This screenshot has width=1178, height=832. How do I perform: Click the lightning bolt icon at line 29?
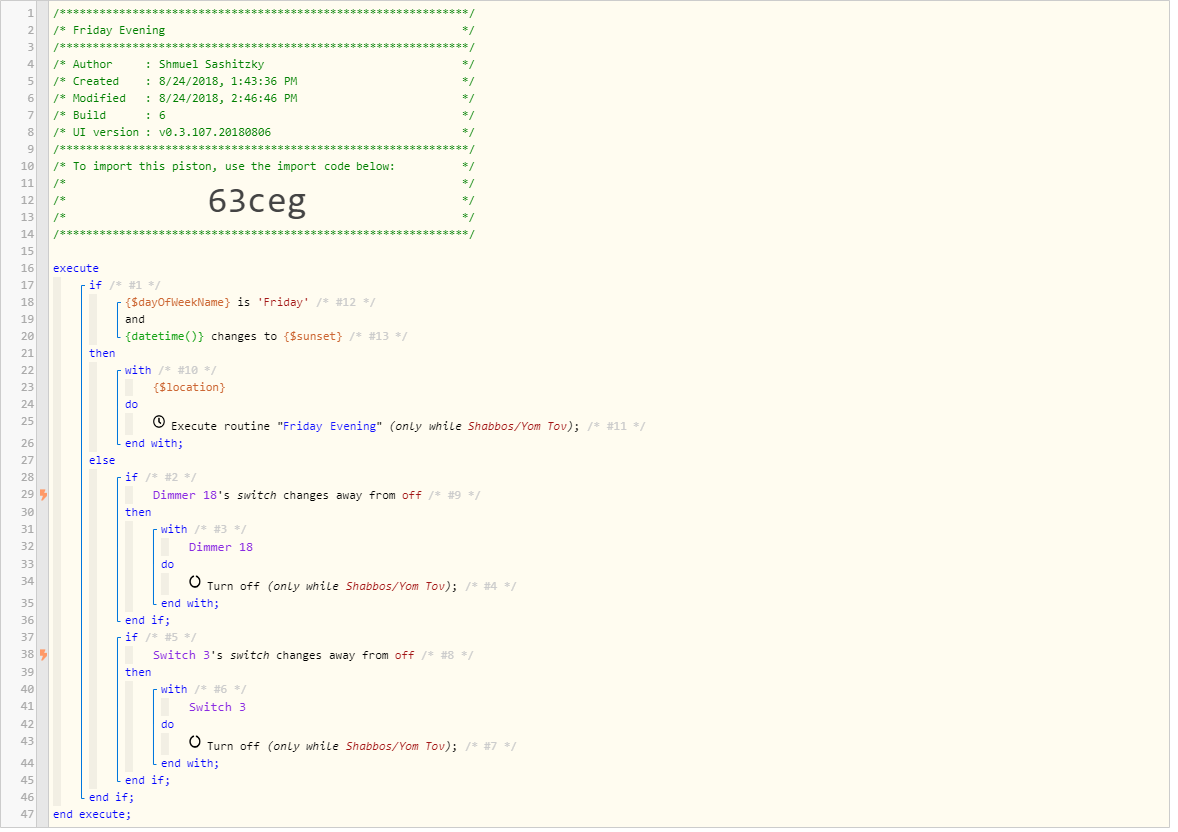pyautogui.click(x=44, y=495)
